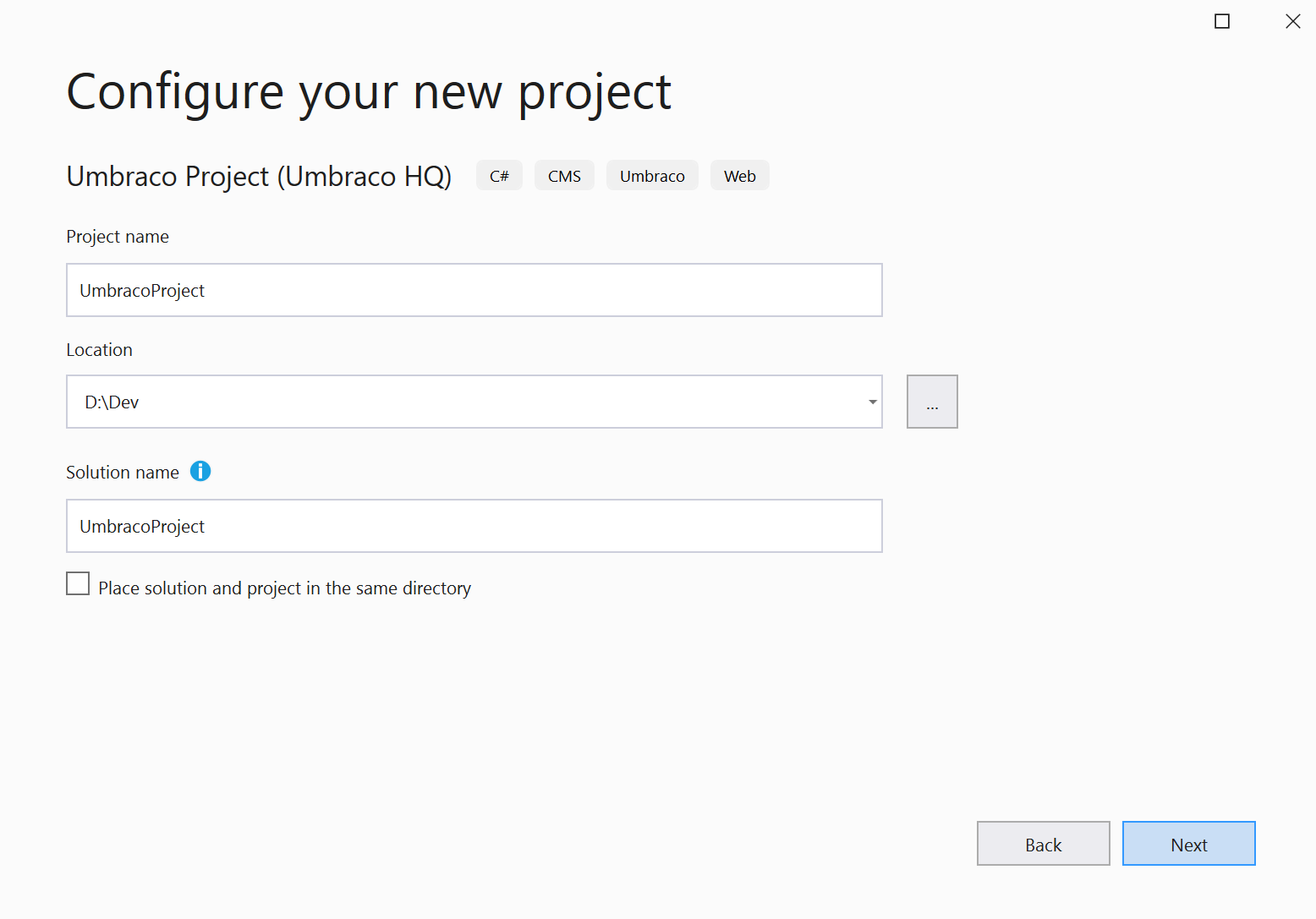Click the Umbraco tag badge
Image resolution: width=1316 pixels, height=919 pixels.
tap(652, 176)
